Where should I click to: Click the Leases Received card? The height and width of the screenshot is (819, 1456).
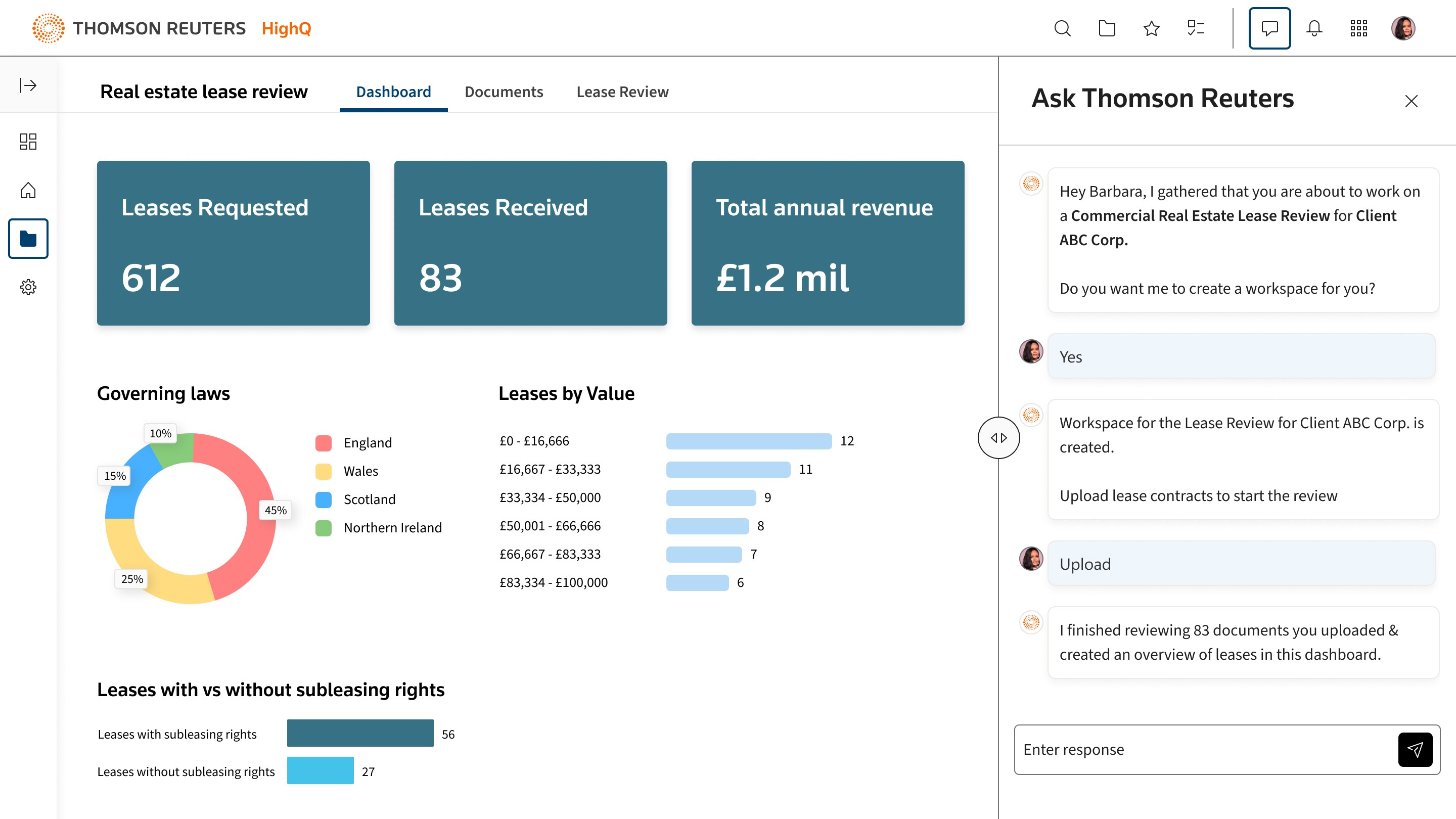pos(530,243)
